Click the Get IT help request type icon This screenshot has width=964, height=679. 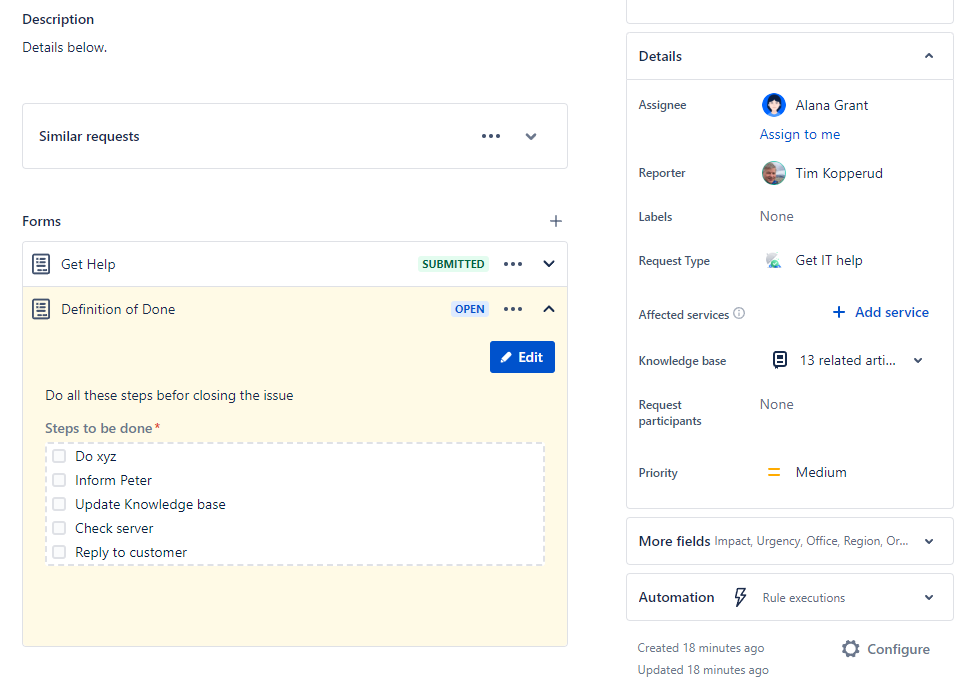pyautogui.click(x=773, y=261)
